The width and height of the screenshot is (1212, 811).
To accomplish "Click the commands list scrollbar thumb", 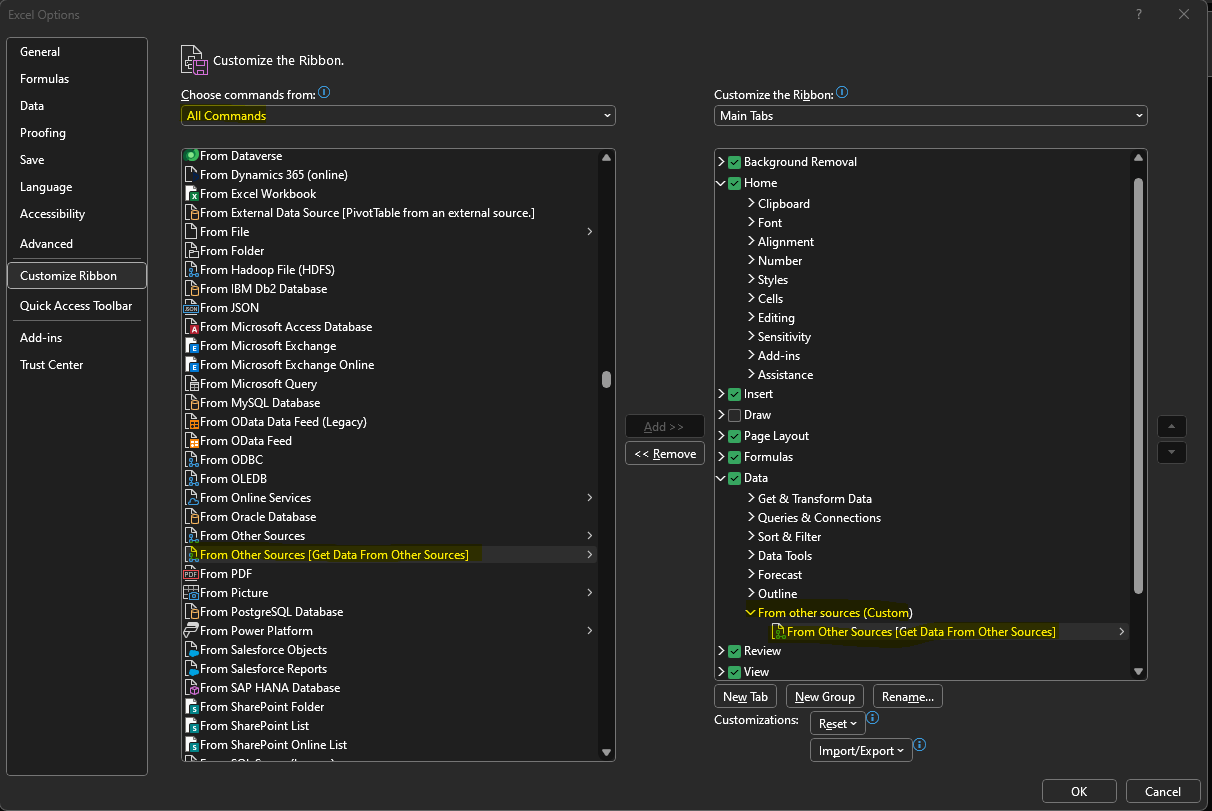I will (606, 380).
